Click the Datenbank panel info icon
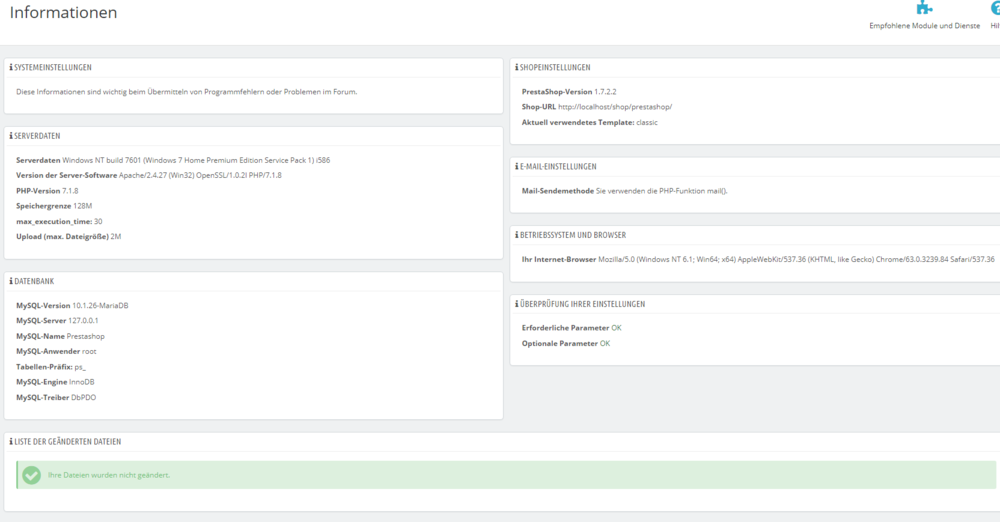1000x522 pixels. coord(11,281)
